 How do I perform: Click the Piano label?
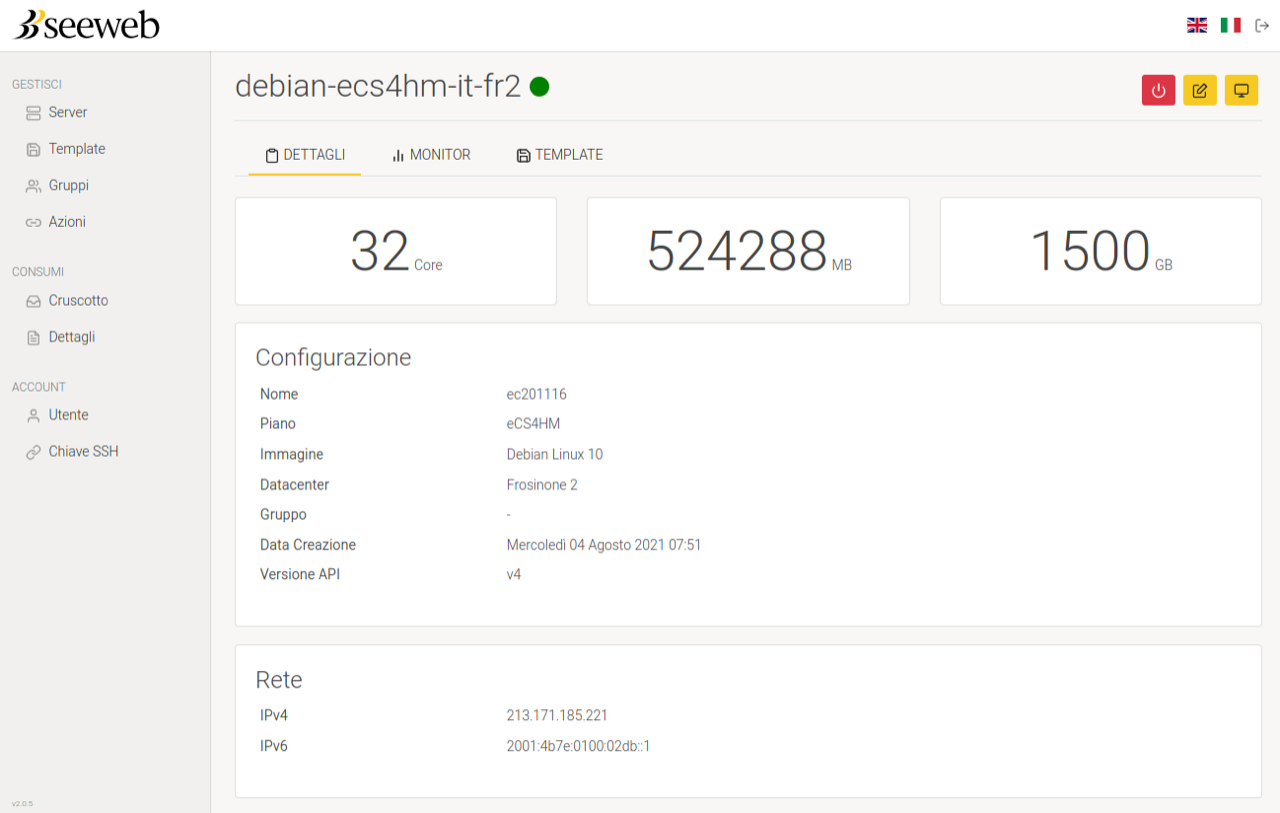pyautogui.click(x=278, y=424)
